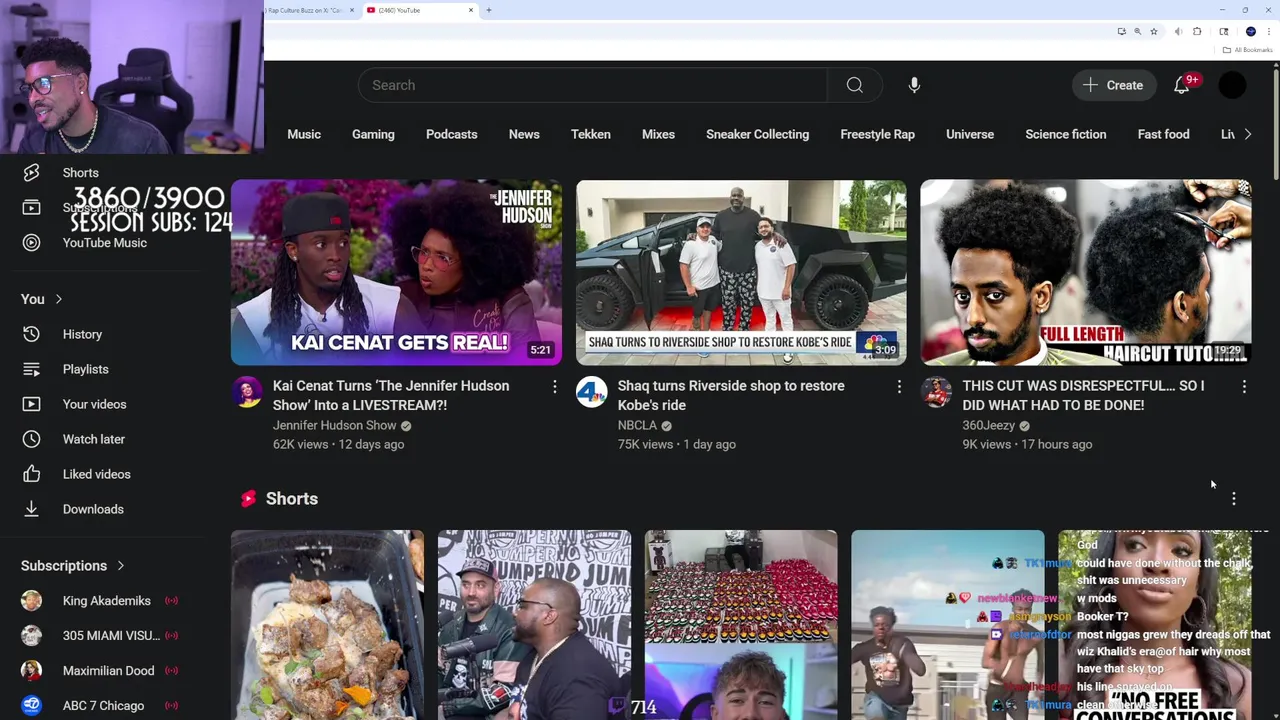Click the browser zoom magnifier icon
This screenshot has height=720, width=1280.
(1137, 31)
